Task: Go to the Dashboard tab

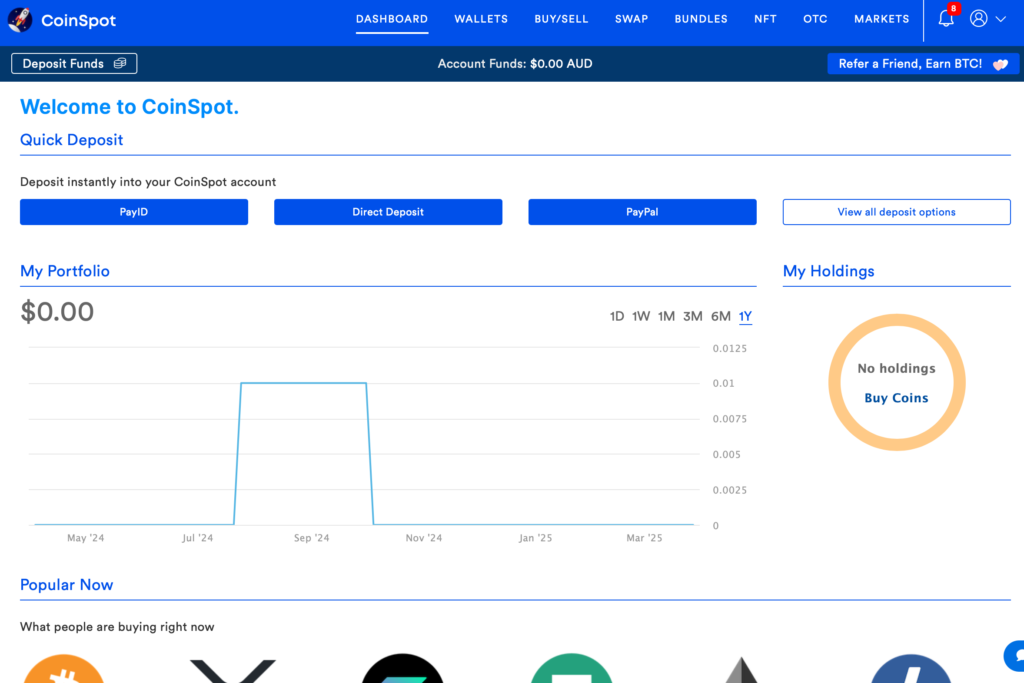Action: click(392, 19)
